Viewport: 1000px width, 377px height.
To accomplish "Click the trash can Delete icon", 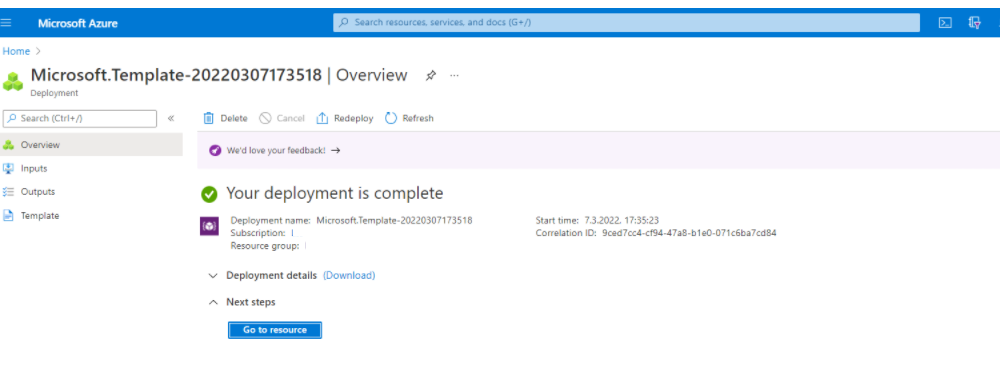I will [x=209, y=118].
